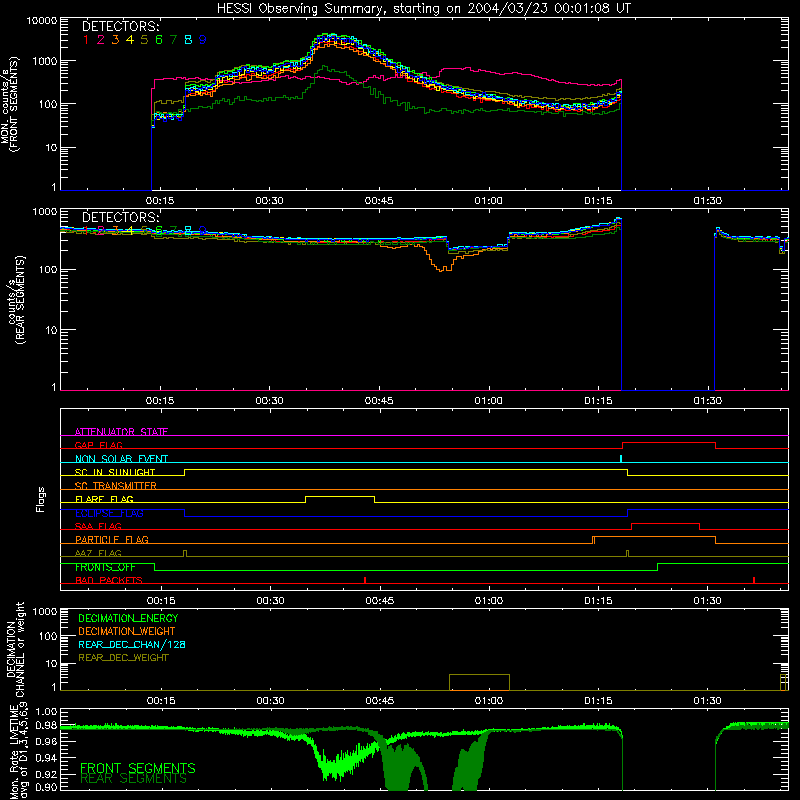The height and width of the screenshot is (800, 800).
Task: Click the FRONT SEGMENTS livetime legend text
Action: tap(138, 768)
